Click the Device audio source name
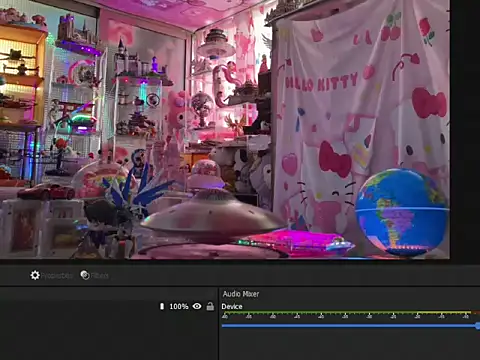Screen dimensions: 480x360 232,306
